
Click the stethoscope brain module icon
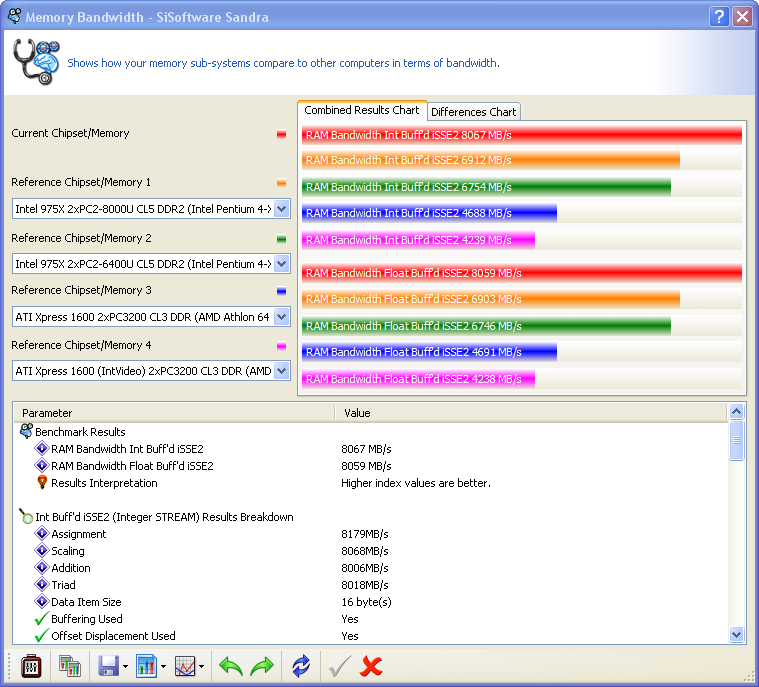pos(36,62)
